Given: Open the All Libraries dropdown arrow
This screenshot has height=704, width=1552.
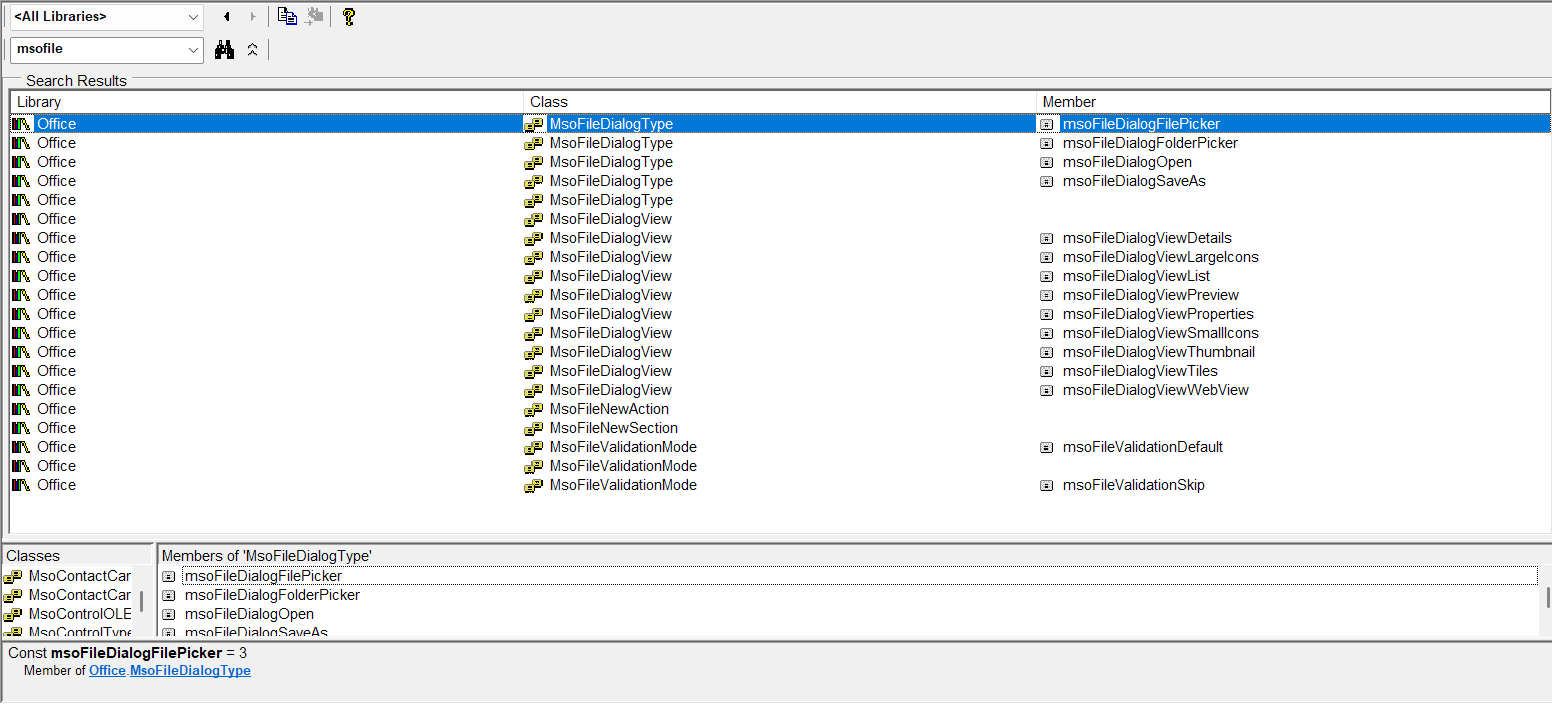Looking at the screenshot, I should point(193,17).
